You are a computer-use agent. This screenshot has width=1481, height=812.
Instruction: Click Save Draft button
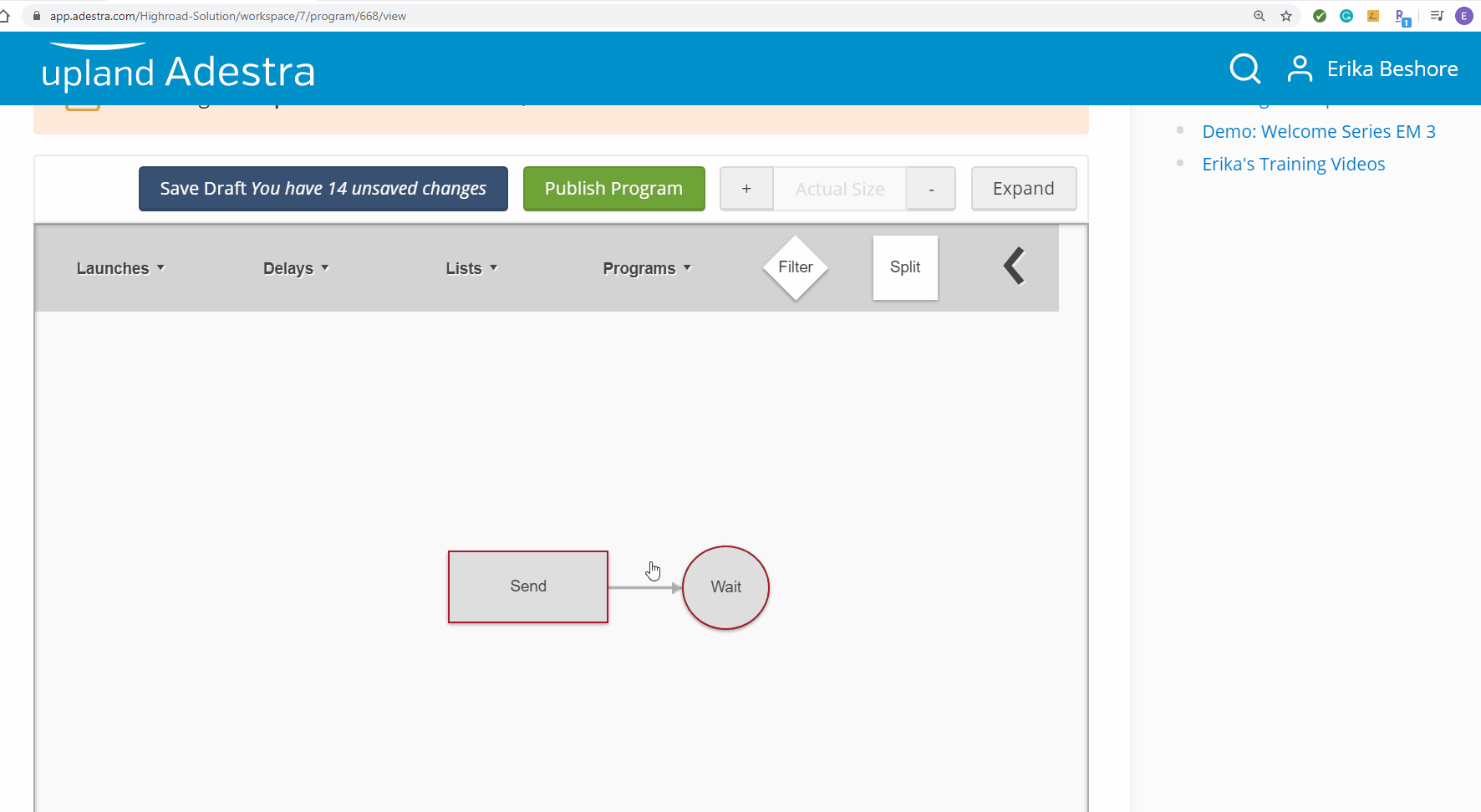click(x=323, y=189)
